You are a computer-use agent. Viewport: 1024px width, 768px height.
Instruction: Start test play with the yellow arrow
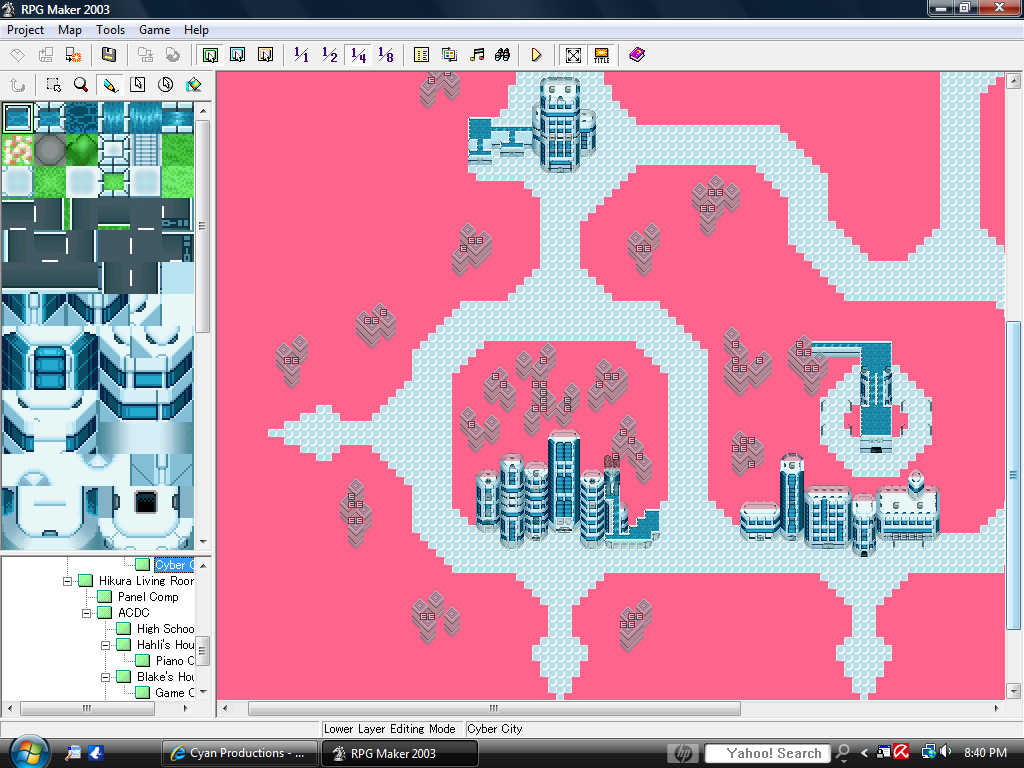[537, 55]
